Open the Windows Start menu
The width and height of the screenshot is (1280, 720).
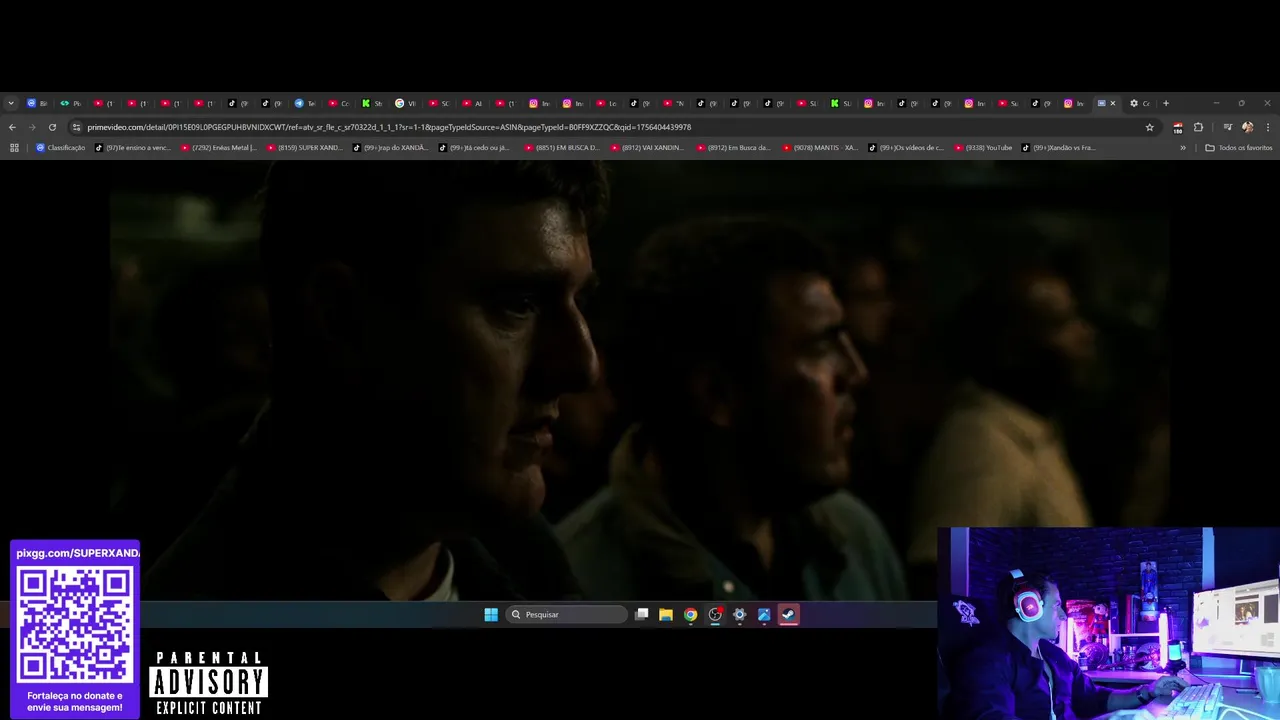(491, 615)
